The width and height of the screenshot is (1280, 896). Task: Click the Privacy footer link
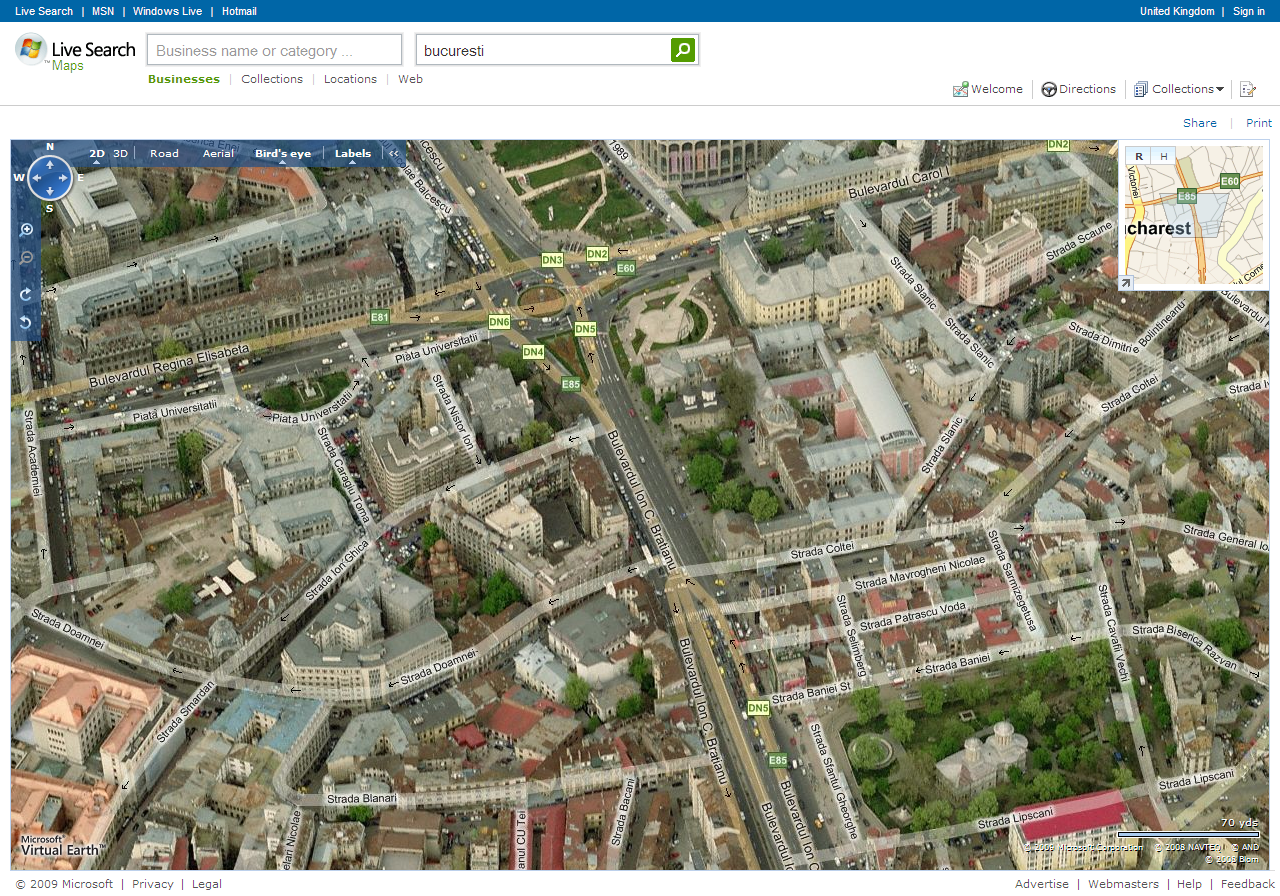[153, 884]
